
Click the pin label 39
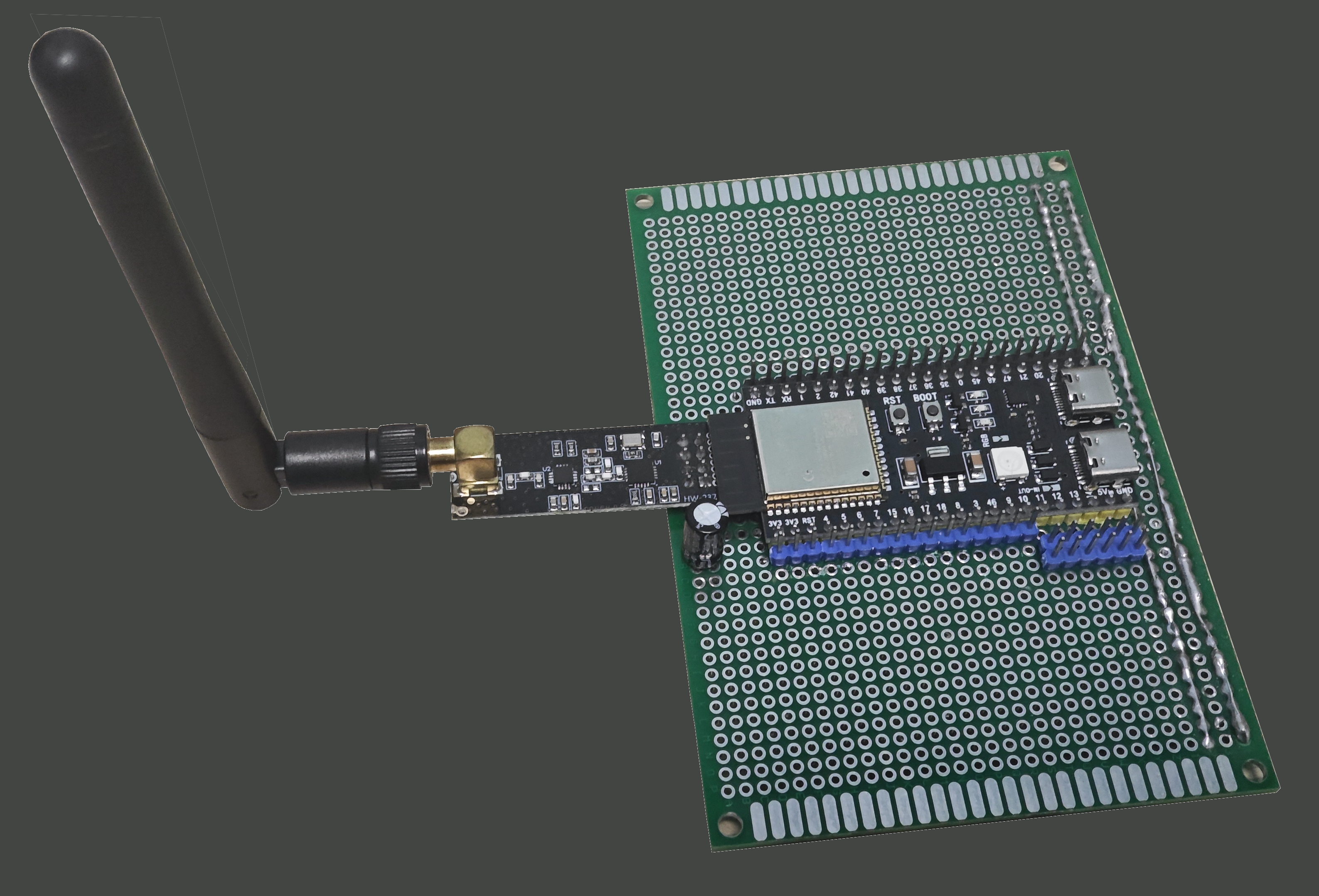pyautogui.click(x=882, y=390)
